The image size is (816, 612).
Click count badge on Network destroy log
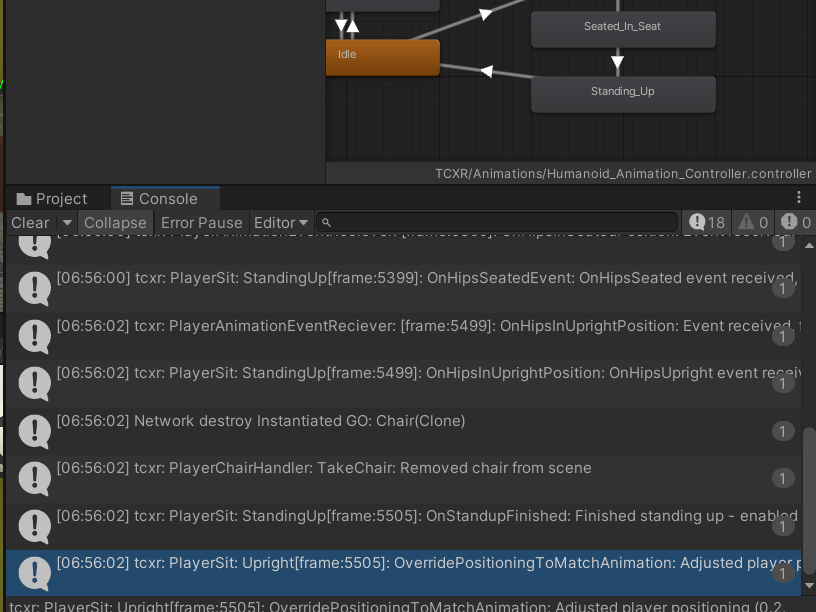782,431
